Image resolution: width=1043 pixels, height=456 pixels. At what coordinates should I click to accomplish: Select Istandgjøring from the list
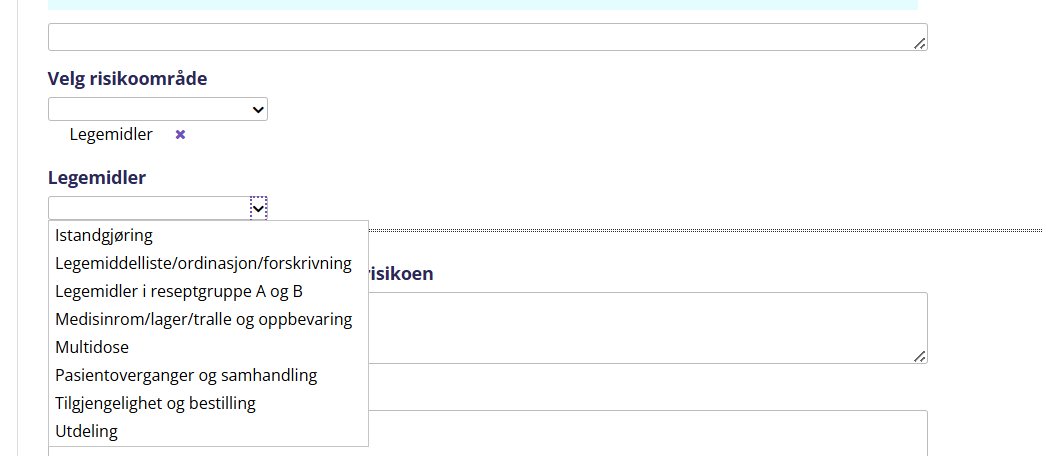tap(104, 235)
